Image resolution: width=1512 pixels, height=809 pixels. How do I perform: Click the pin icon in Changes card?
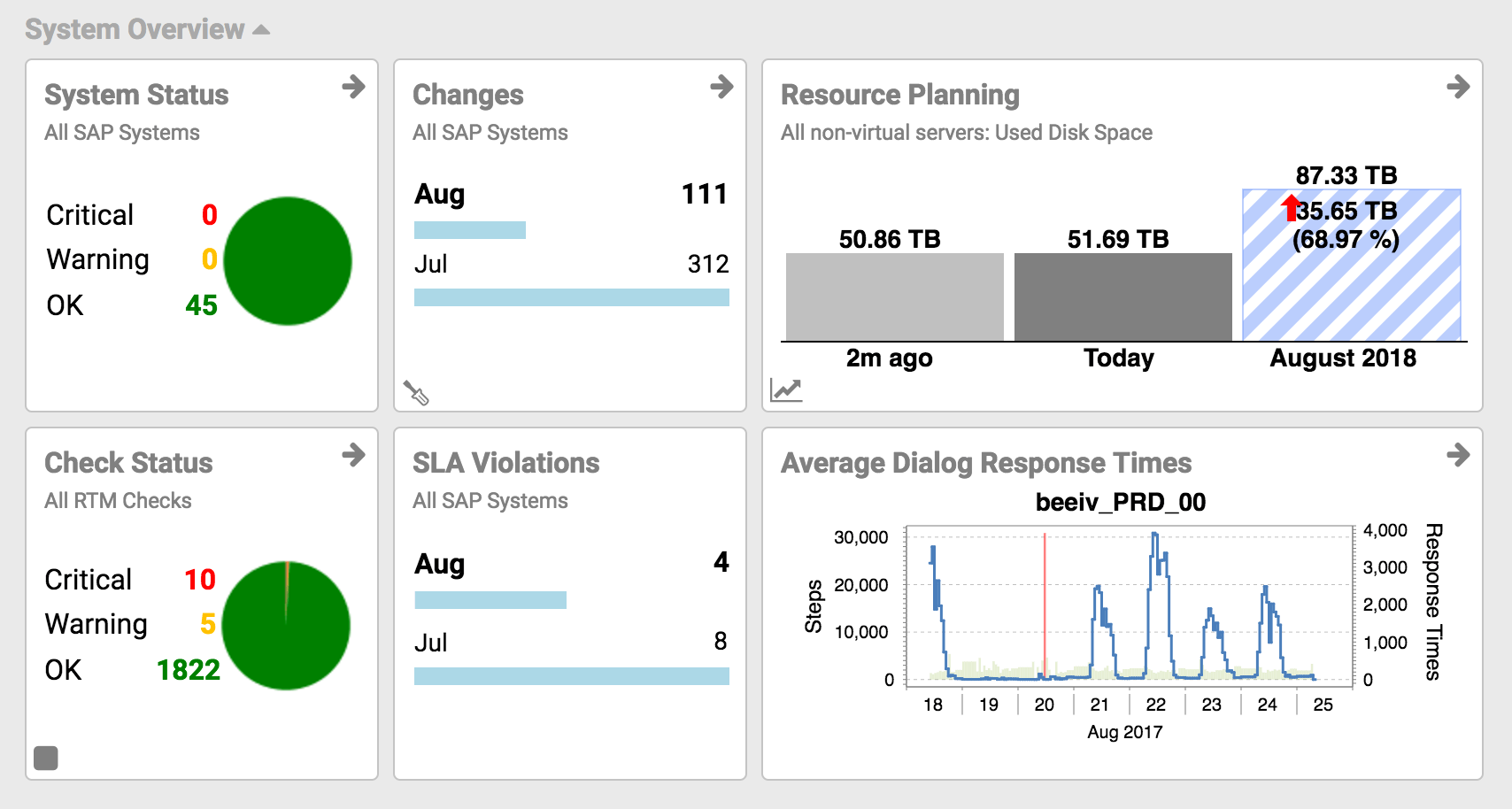point(416,392)
